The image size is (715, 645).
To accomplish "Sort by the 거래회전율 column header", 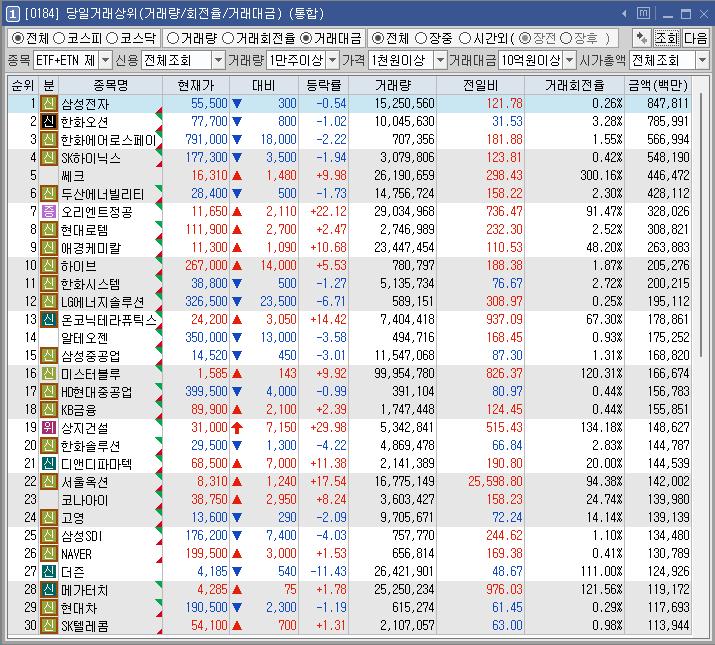I will click(574, 85).
